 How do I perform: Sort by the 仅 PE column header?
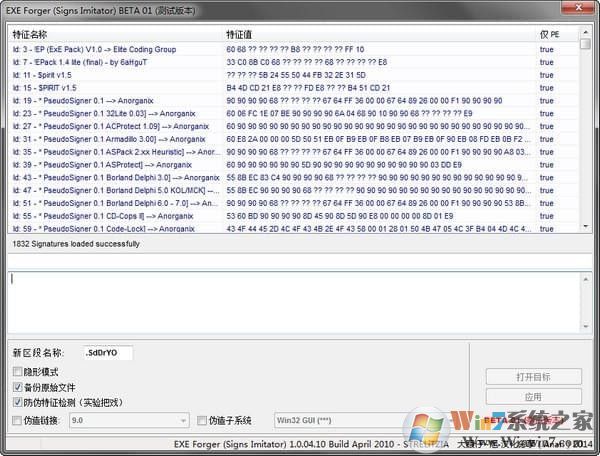557,34
